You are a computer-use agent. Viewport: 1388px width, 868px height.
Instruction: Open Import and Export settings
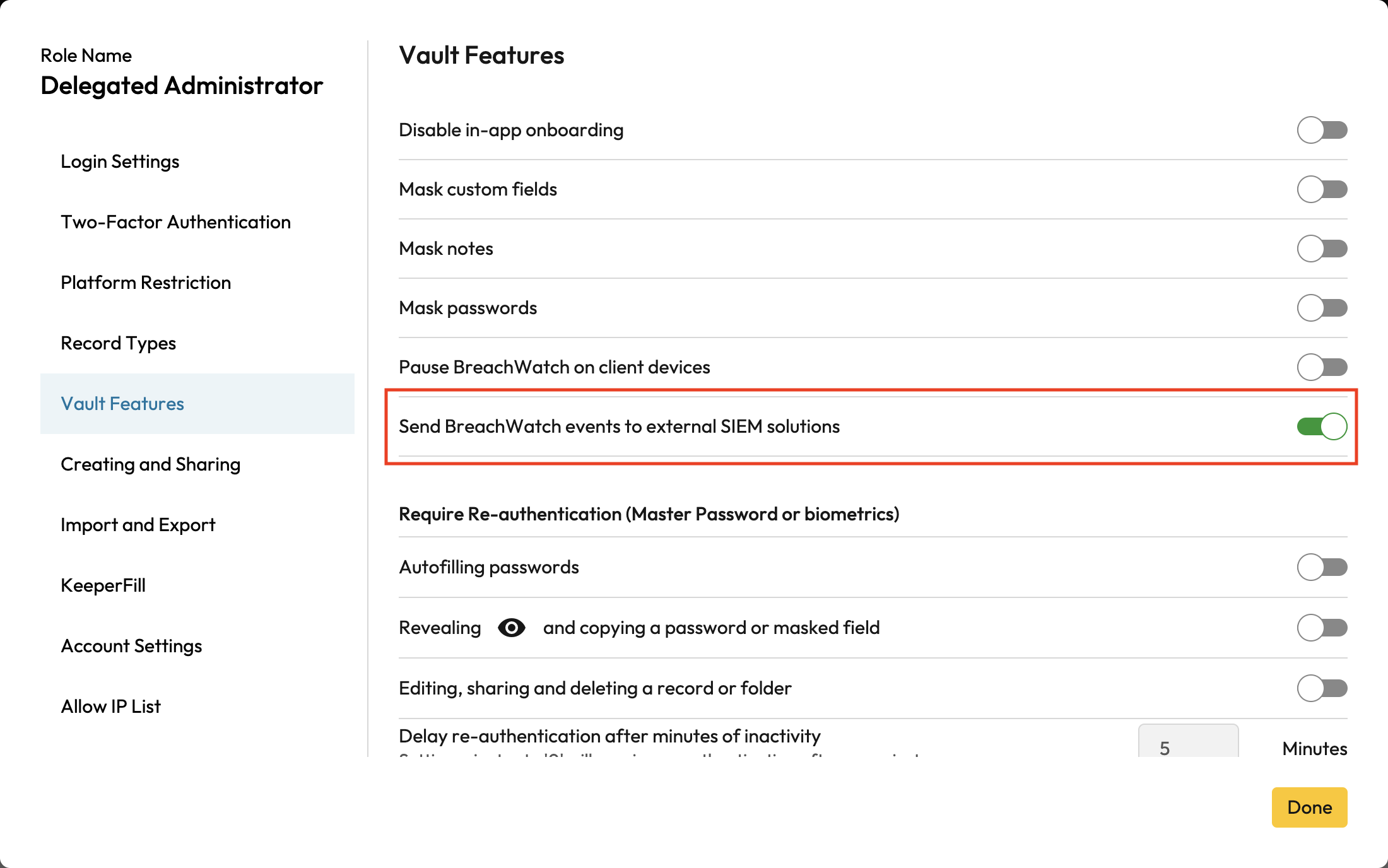coord(138,525)
